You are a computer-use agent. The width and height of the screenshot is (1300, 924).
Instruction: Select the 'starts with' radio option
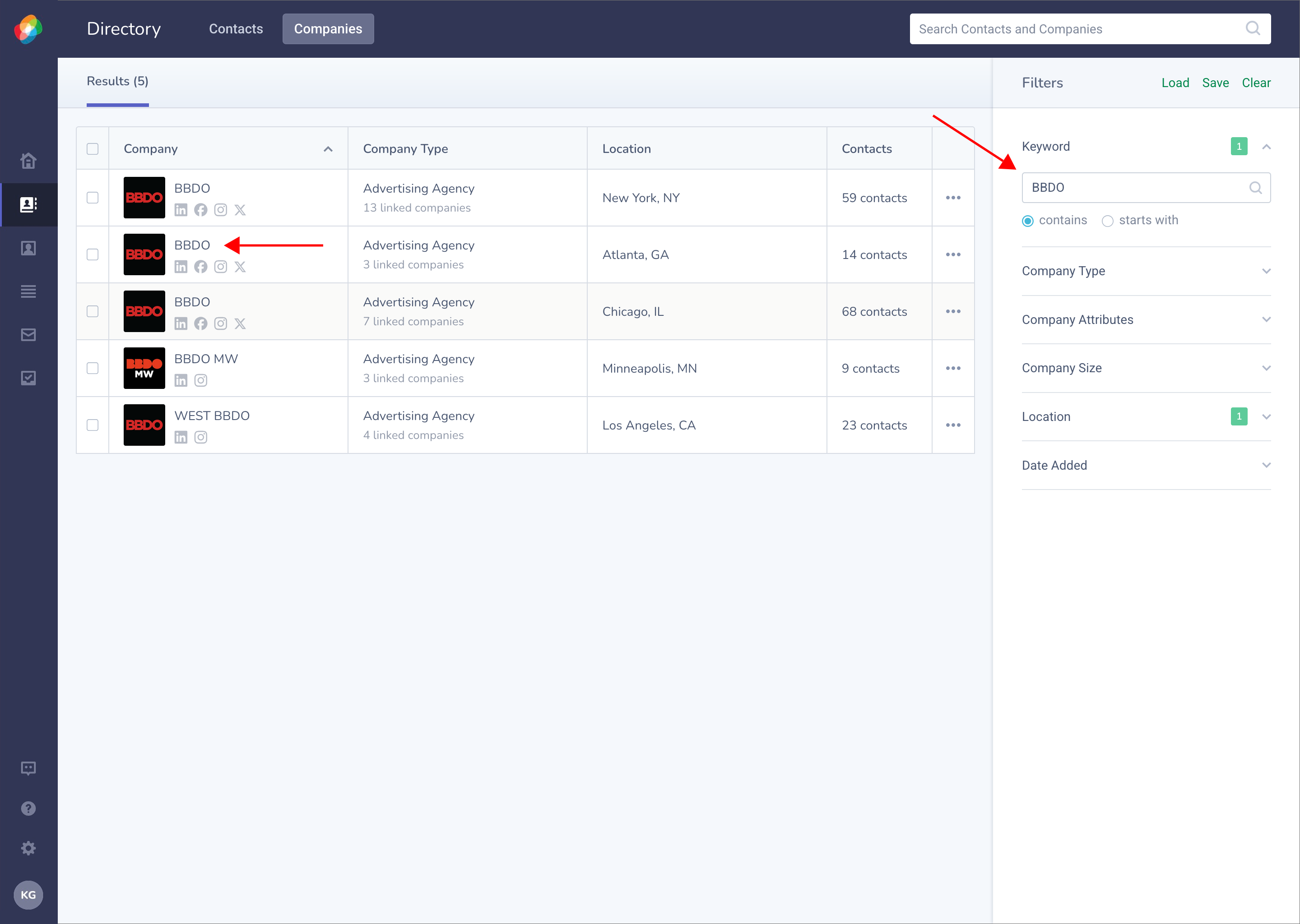click(1108, 221)
